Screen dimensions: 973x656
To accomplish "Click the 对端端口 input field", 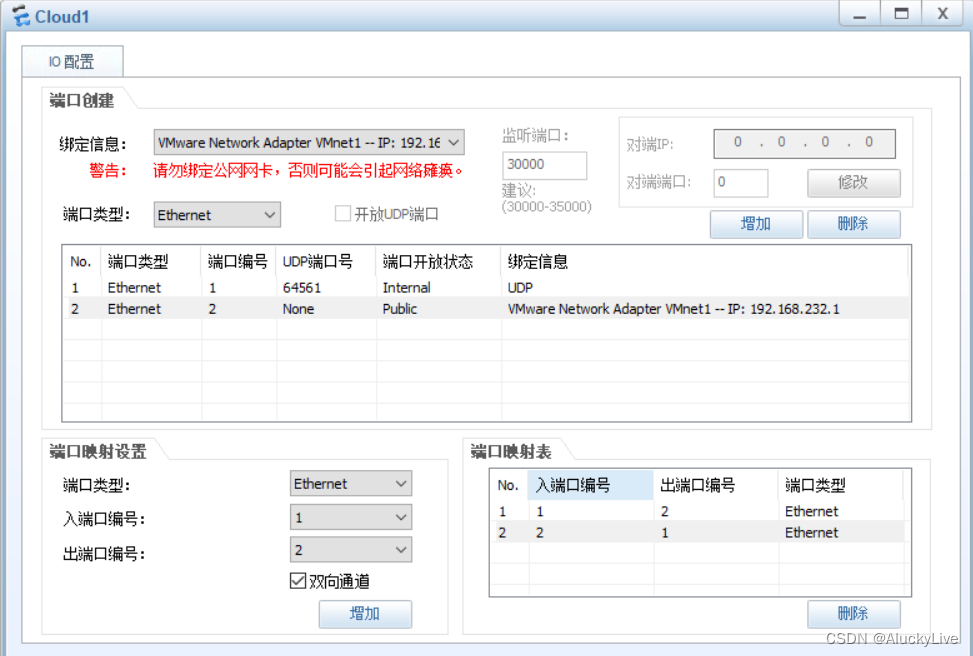I will (740, 183).
